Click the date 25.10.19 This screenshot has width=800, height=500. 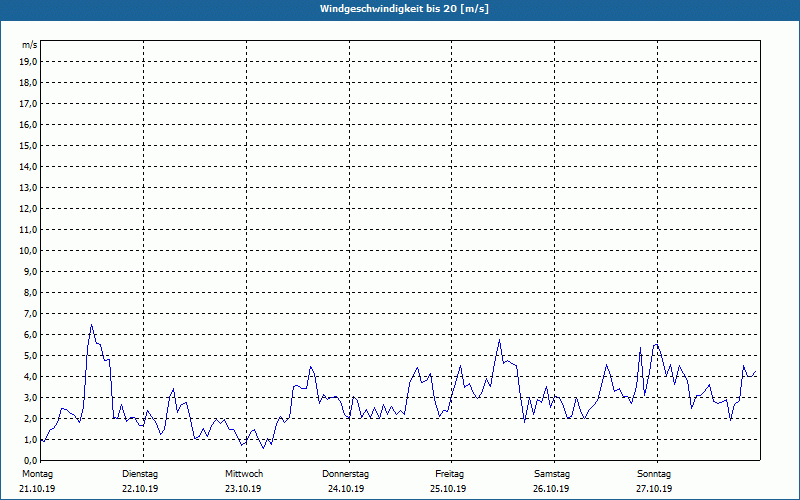pos(448,489)
